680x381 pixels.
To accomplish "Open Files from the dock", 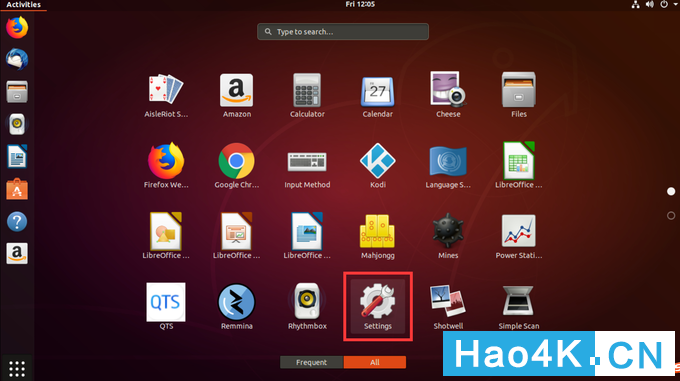I will (17, 91).
